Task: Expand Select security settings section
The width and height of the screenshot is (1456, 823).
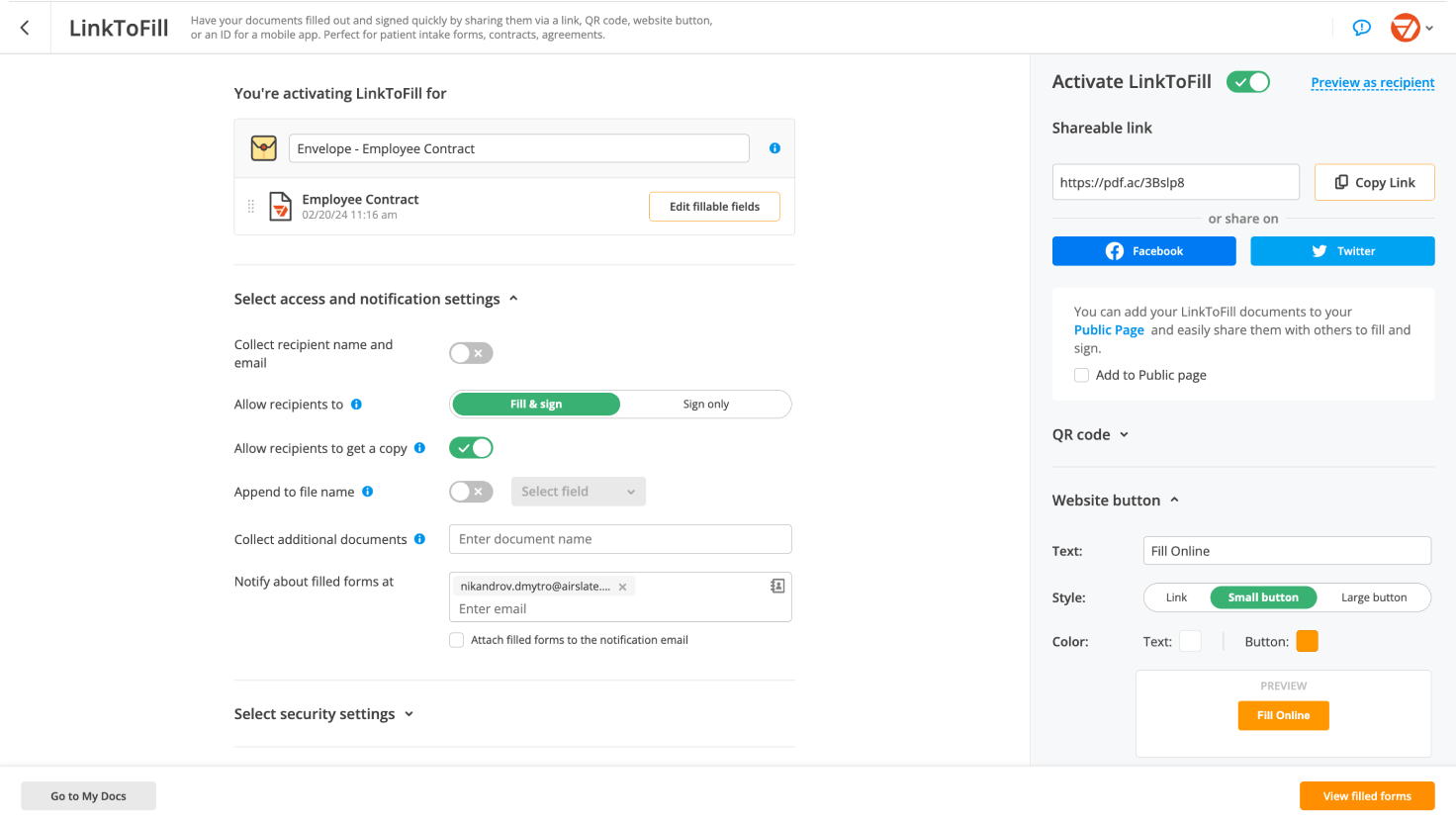Action: pyautogui.click(x=323, y=714)
